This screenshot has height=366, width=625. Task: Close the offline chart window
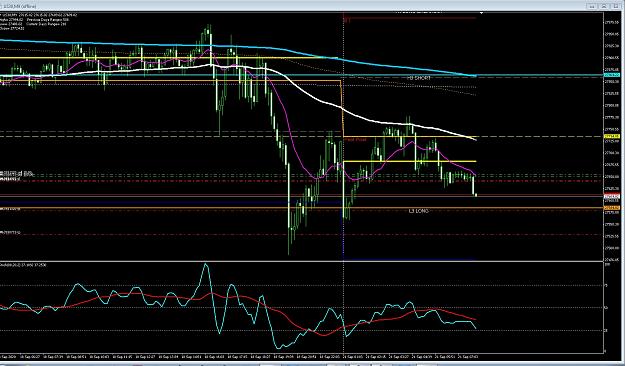pyautogui.click(x=616, y=6)
